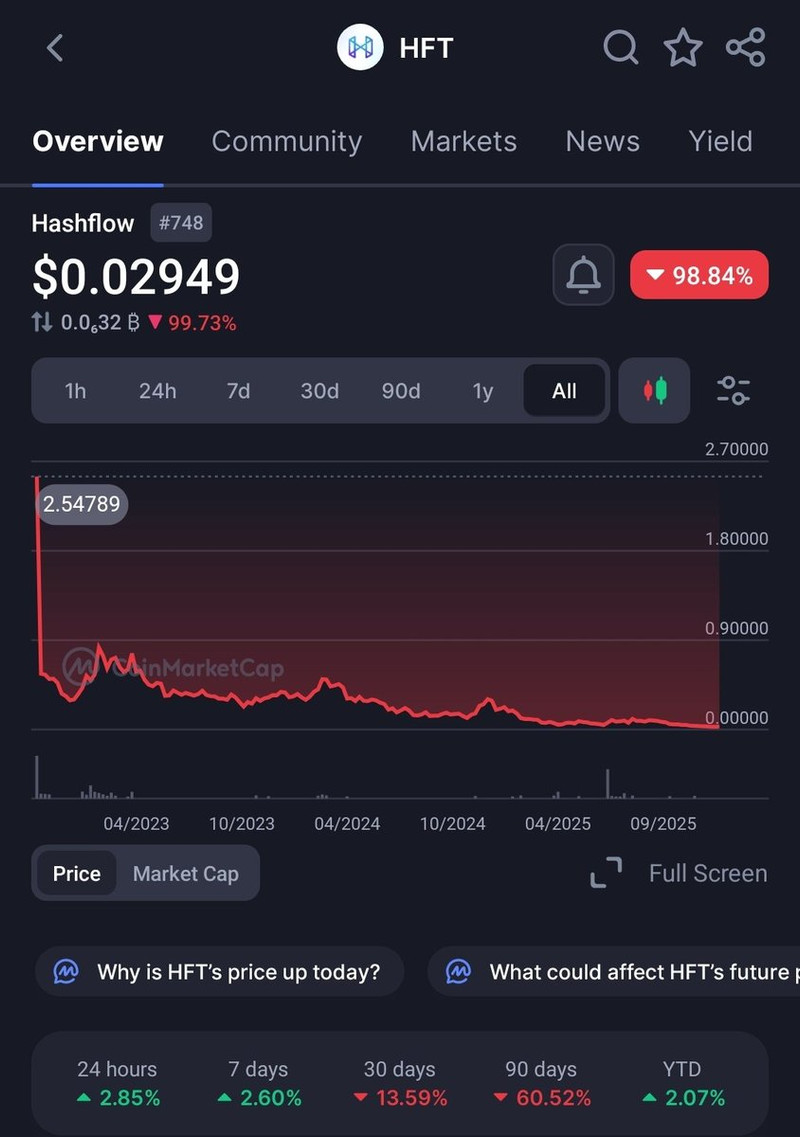Open chart settings sliders icon
This screenshot has height=1137, width=800.
(x=734, y=390)
